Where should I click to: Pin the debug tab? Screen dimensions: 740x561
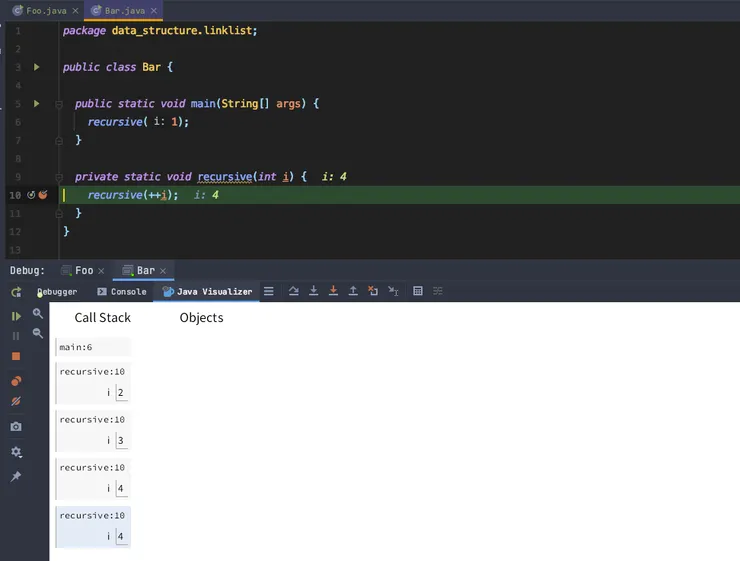click(x=16, y=477)
